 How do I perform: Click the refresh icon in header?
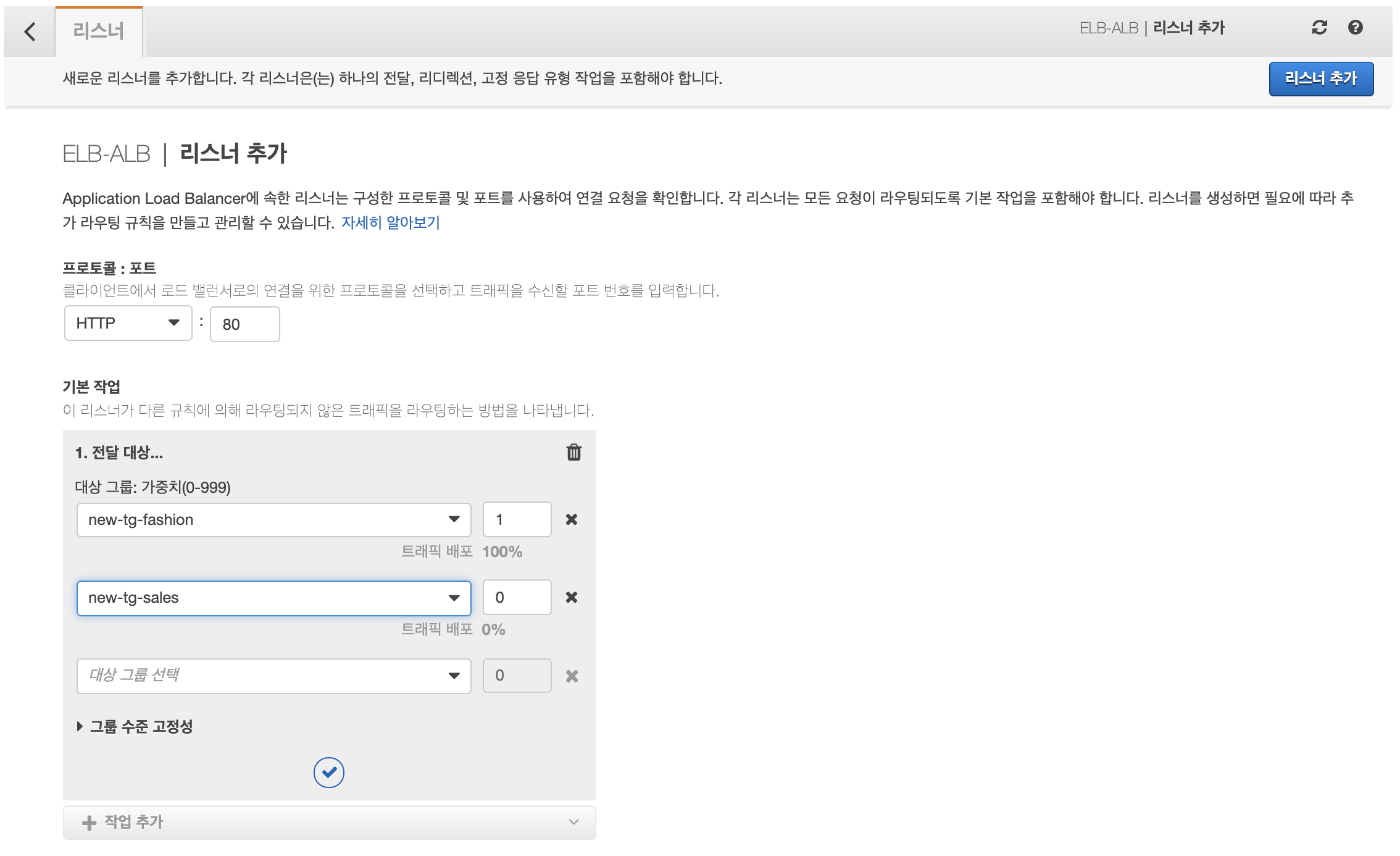1319,27
